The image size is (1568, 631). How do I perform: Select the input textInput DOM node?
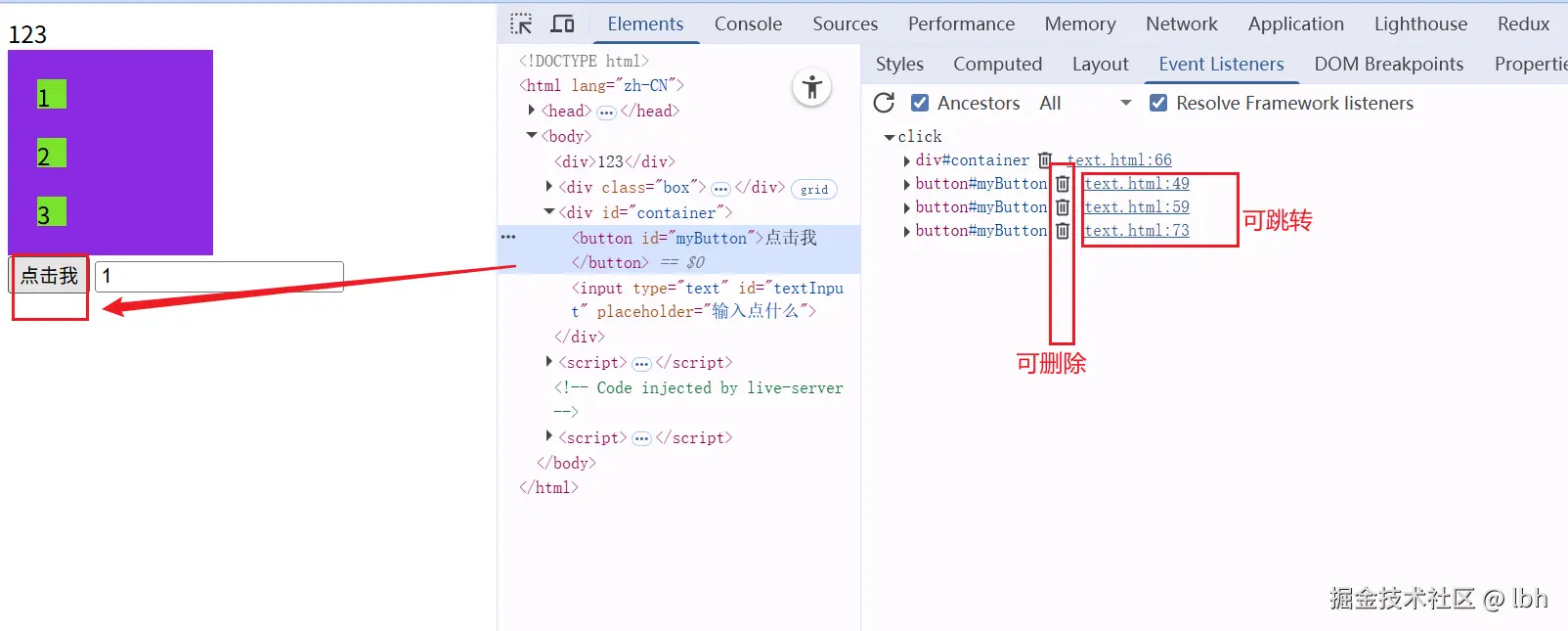click(x=708, y=299)
